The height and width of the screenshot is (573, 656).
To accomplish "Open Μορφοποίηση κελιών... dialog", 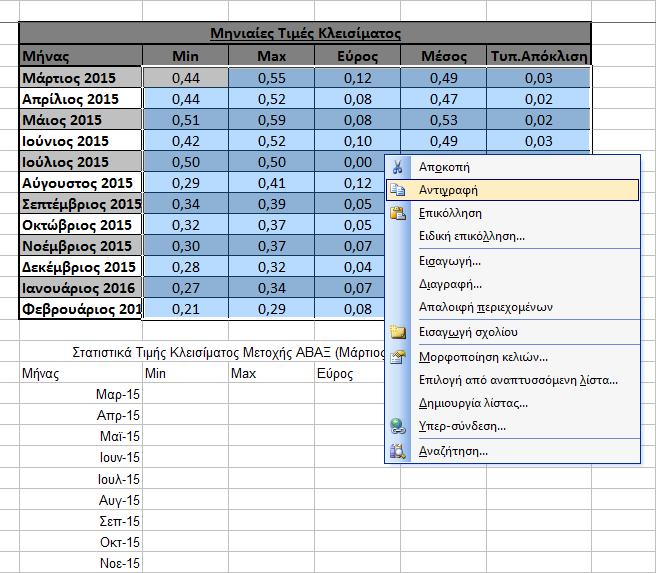I will point(512,357).
